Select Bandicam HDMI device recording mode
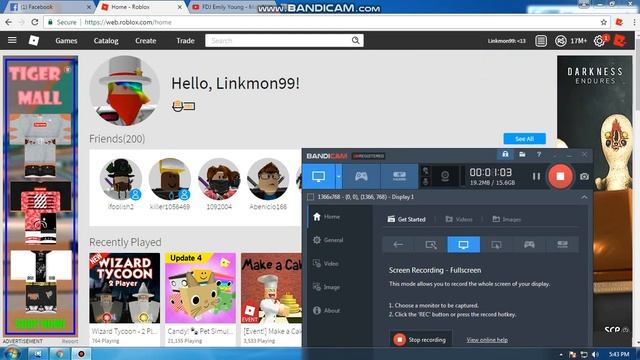 [x=399, y=176]
